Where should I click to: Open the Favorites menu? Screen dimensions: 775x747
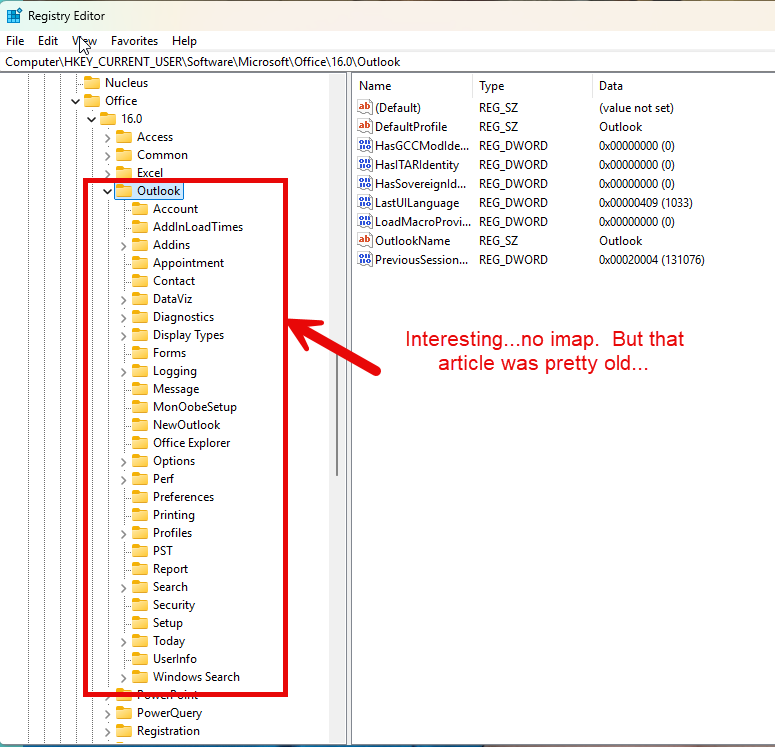(x=134, y=41)
